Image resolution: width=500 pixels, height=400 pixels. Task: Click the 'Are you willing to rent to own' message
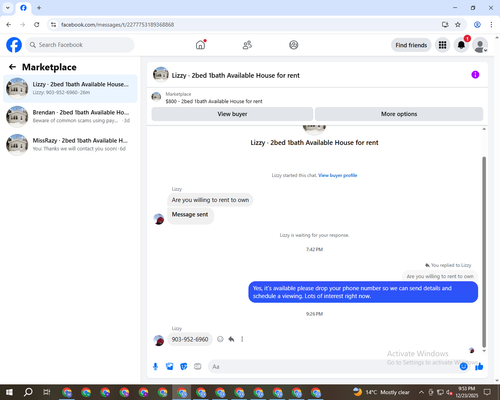(x=210, y=200)
